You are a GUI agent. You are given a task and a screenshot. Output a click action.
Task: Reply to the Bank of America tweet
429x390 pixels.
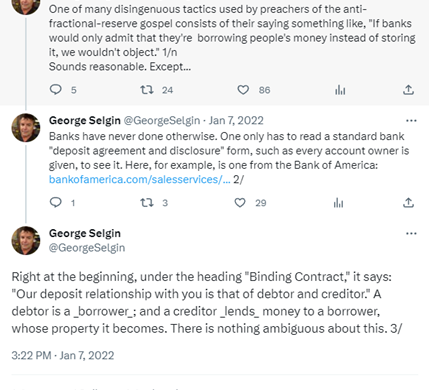coord(56,202)
